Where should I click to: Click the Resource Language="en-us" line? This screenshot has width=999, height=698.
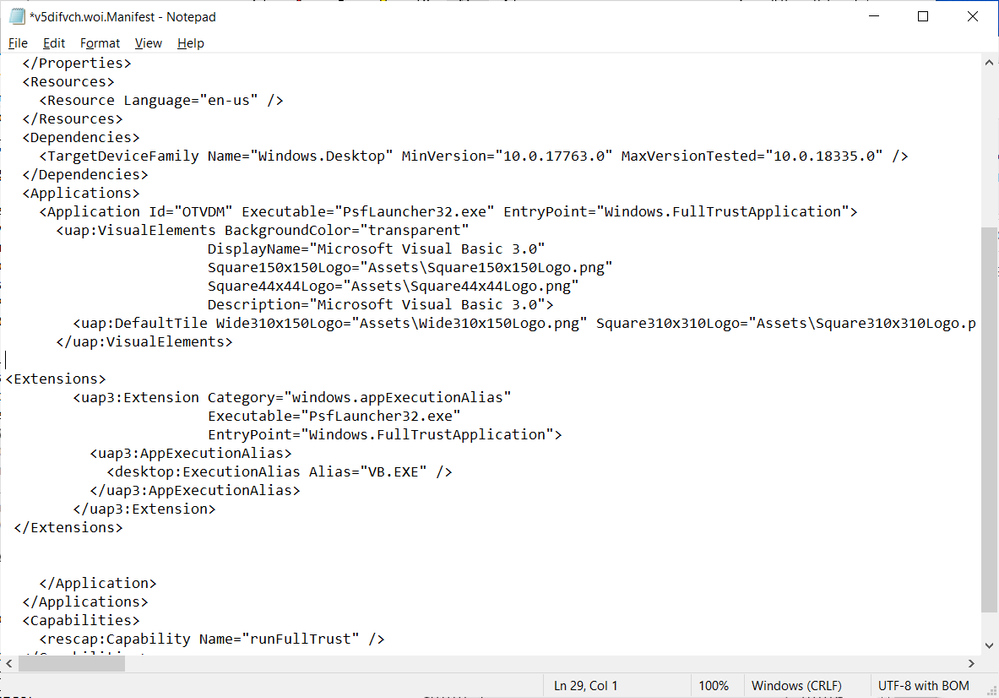pos(161,100)
